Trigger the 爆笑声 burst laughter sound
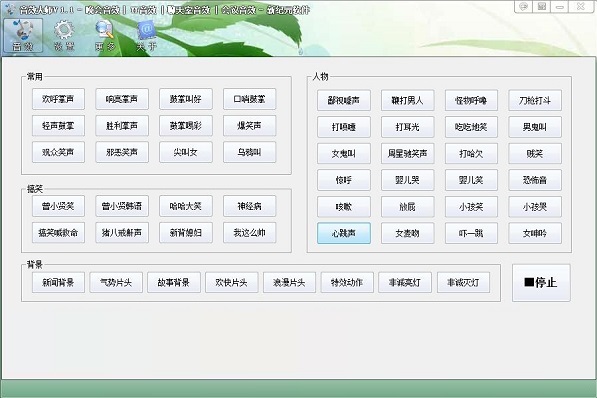This screenshot has height=398, width=597. point(249,126)
